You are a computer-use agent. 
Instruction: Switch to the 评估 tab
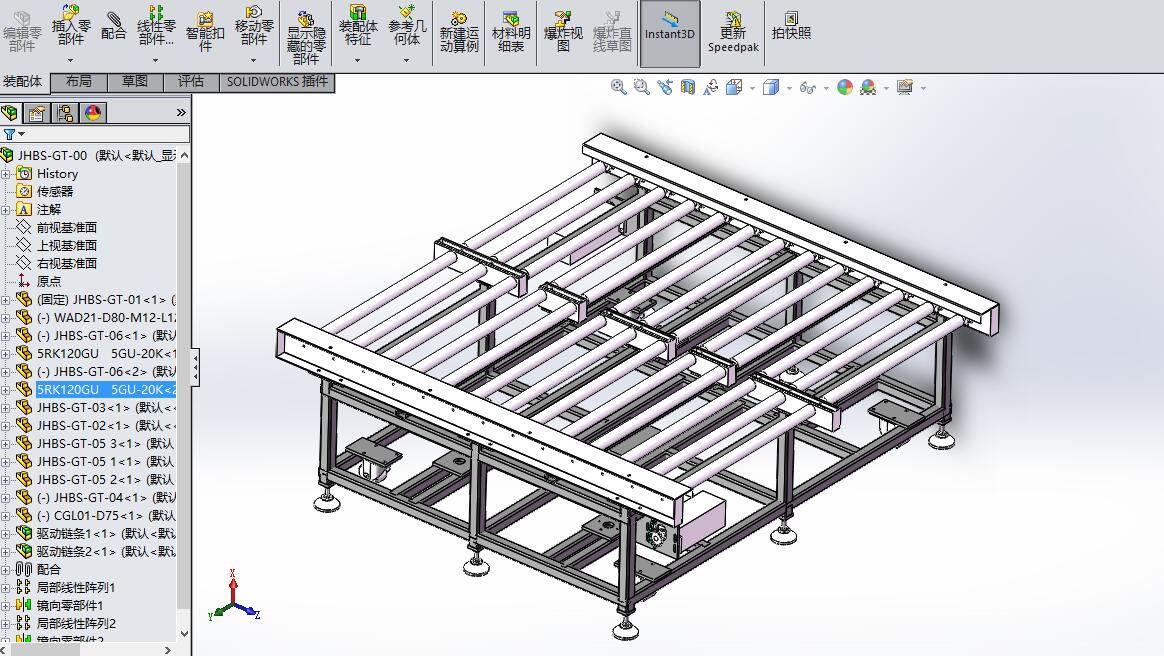[x=191, y=82]
